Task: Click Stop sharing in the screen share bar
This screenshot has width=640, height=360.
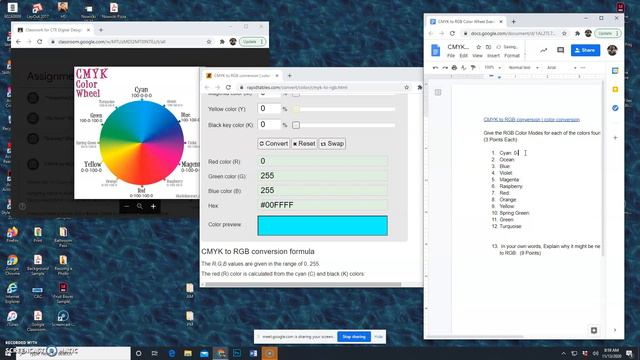Action: pos(354,337)
